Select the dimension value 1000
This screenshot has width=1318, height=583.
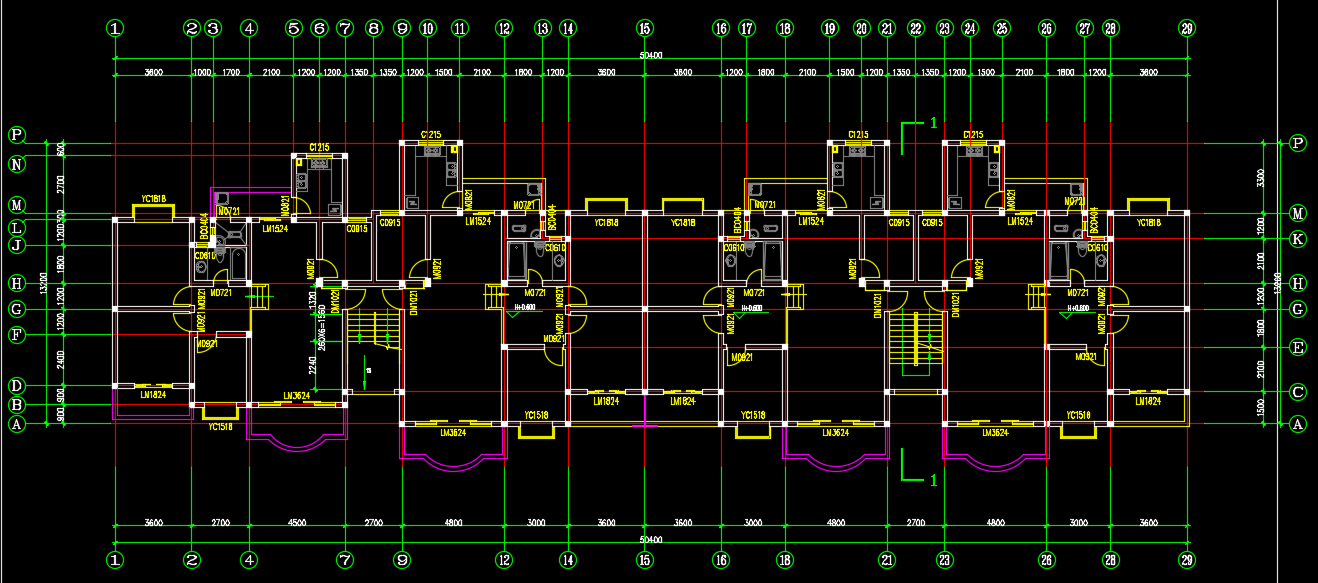tap(201, 73)
